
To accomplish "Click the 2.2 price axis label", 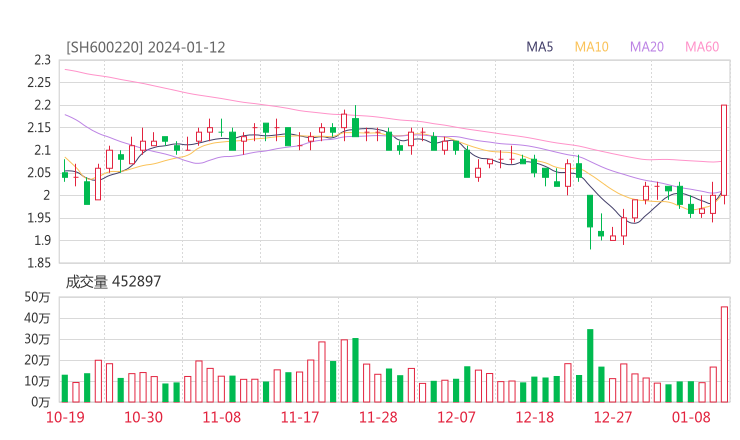I will (x=42, y=105).
